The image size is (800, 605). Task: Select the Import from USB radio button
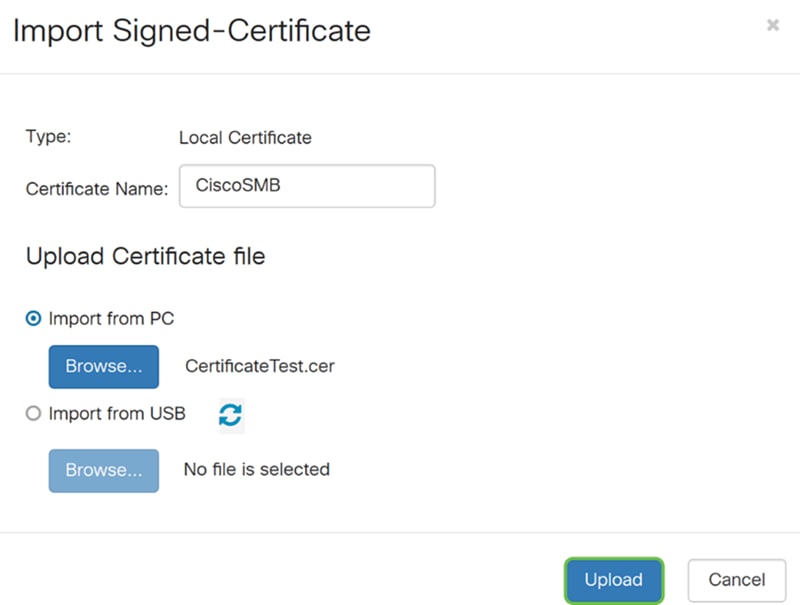[33, 413]
